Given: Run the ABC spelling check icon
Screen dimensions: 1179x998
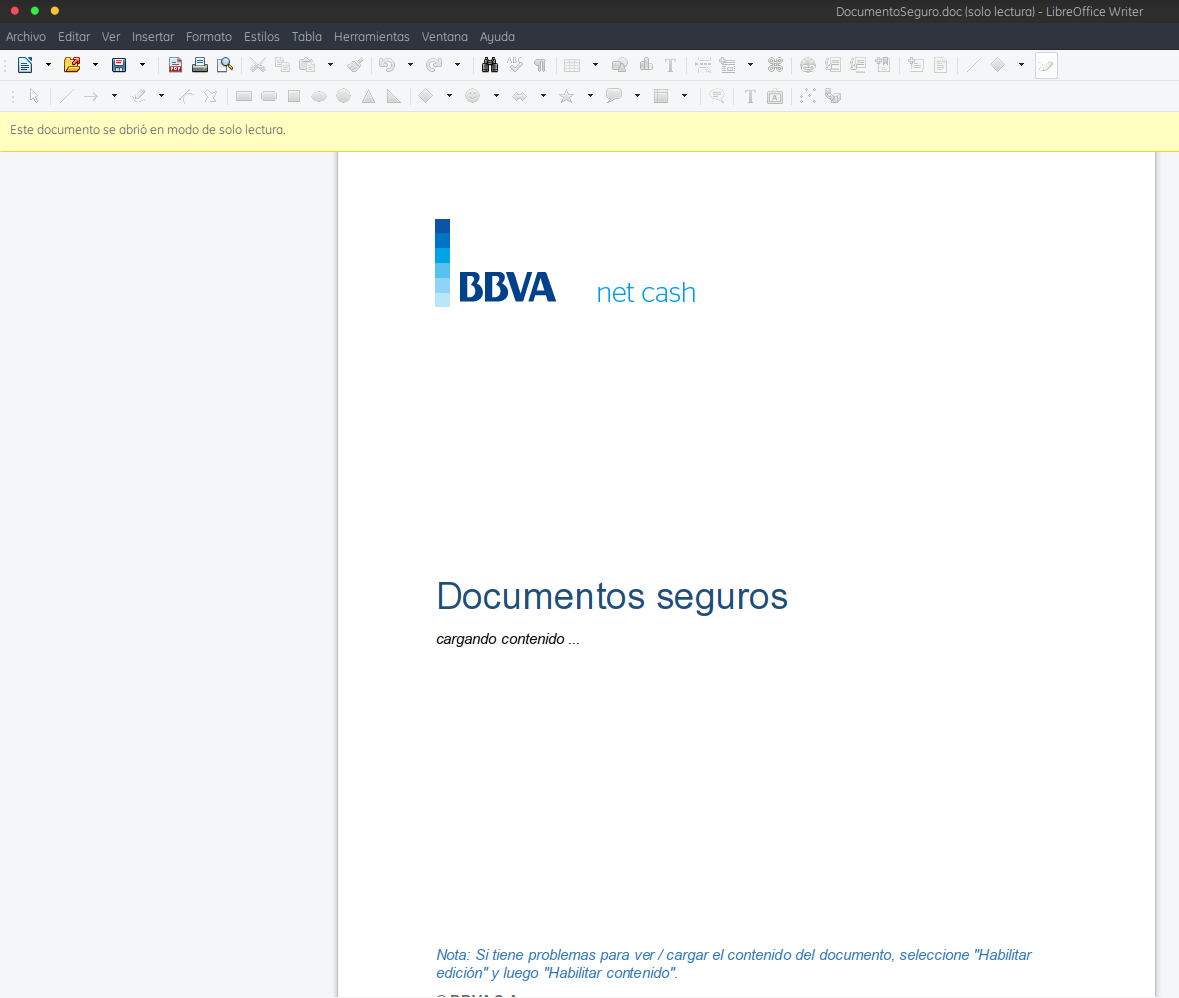Looking at the screenshot, I should (515, 65).
